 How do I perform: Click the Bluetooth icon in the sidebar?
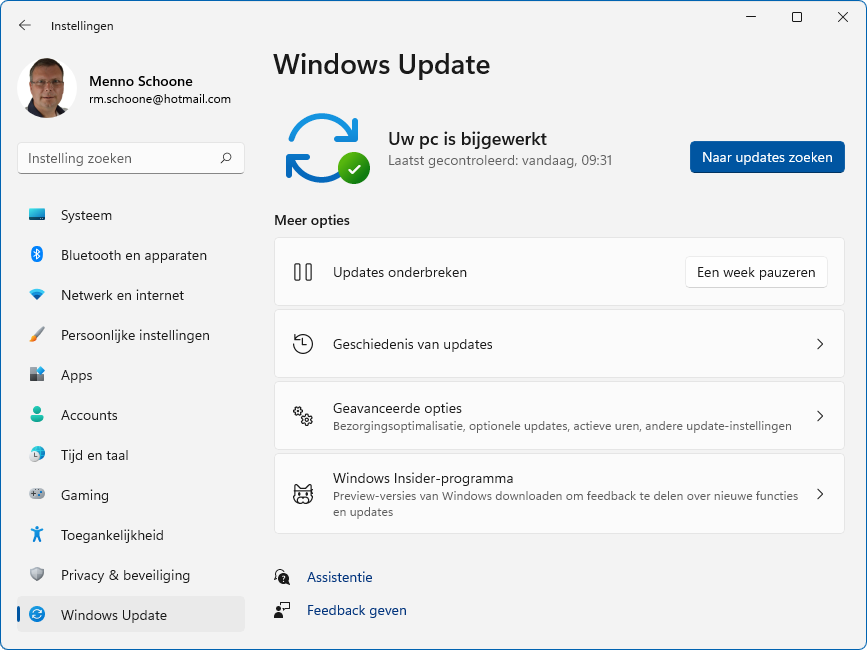[37, 254]
